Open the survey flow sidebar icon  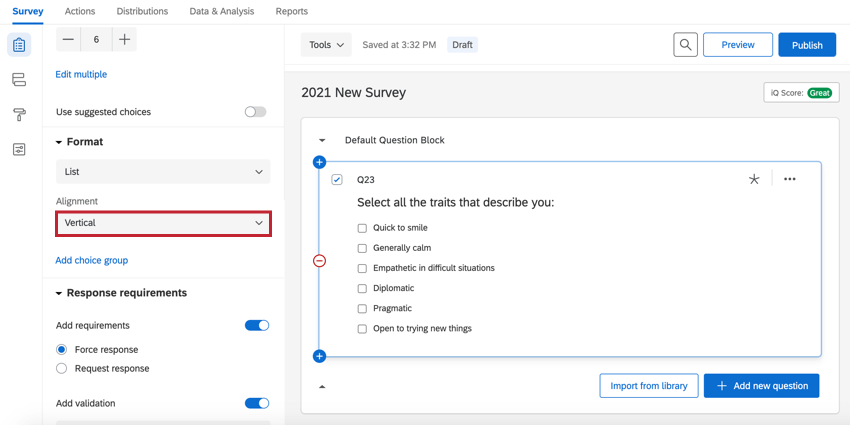coord(19,80)
